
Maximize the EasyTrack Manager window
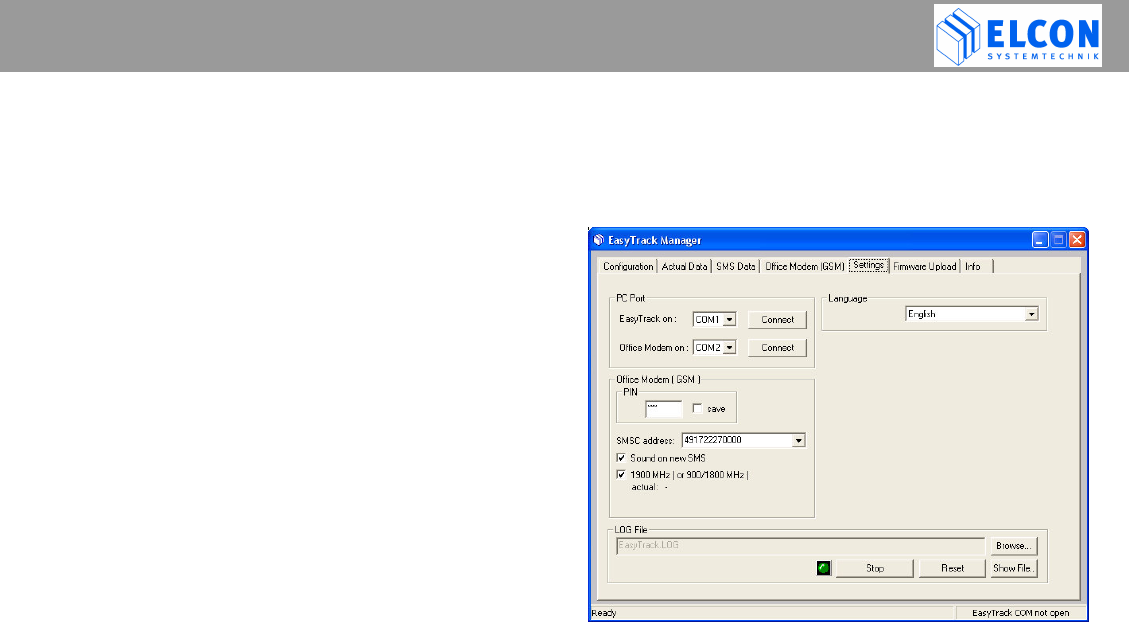[x=1058, y=240]
